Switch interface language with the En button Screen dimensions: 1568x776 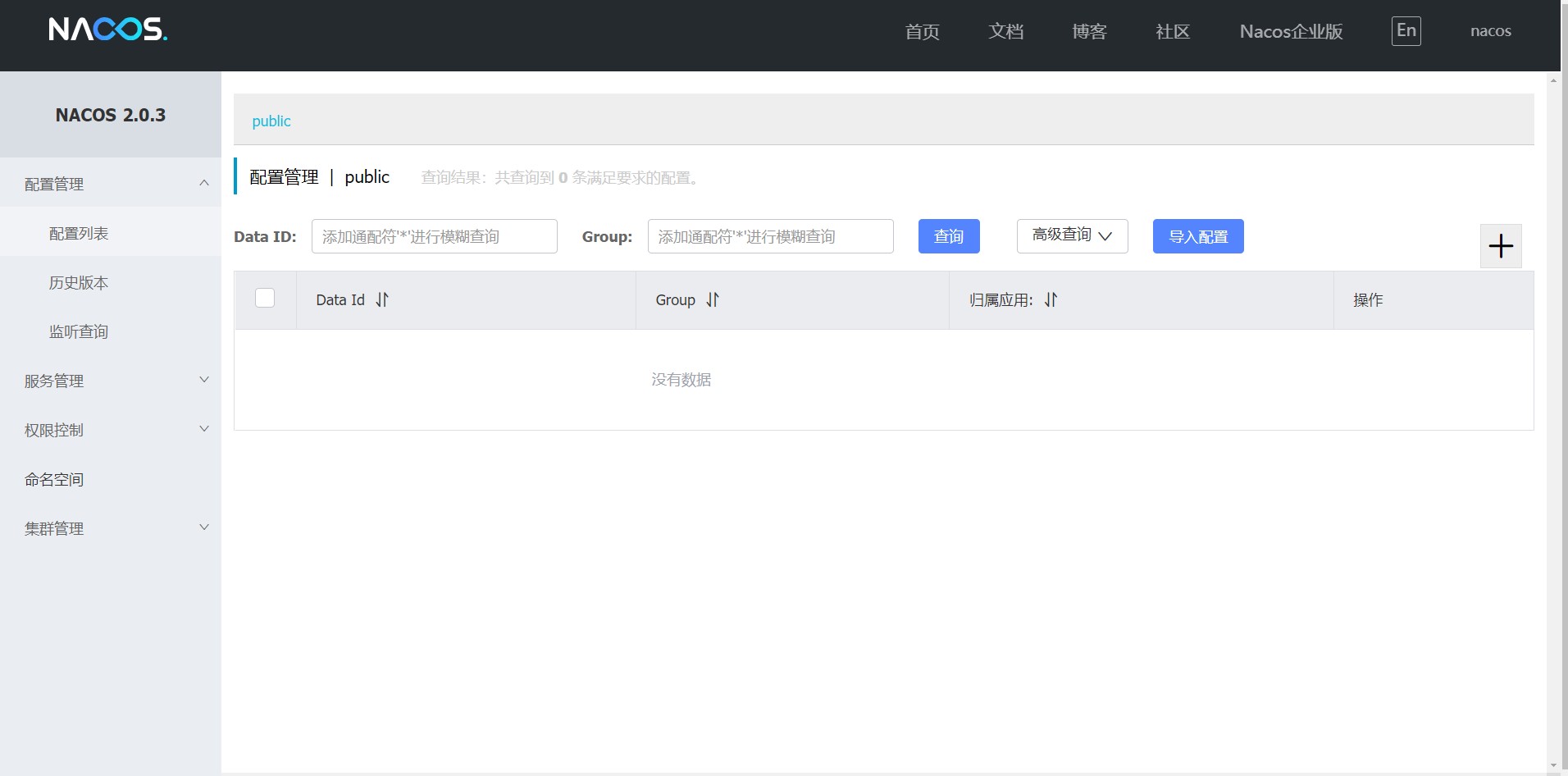[1405, 30]
